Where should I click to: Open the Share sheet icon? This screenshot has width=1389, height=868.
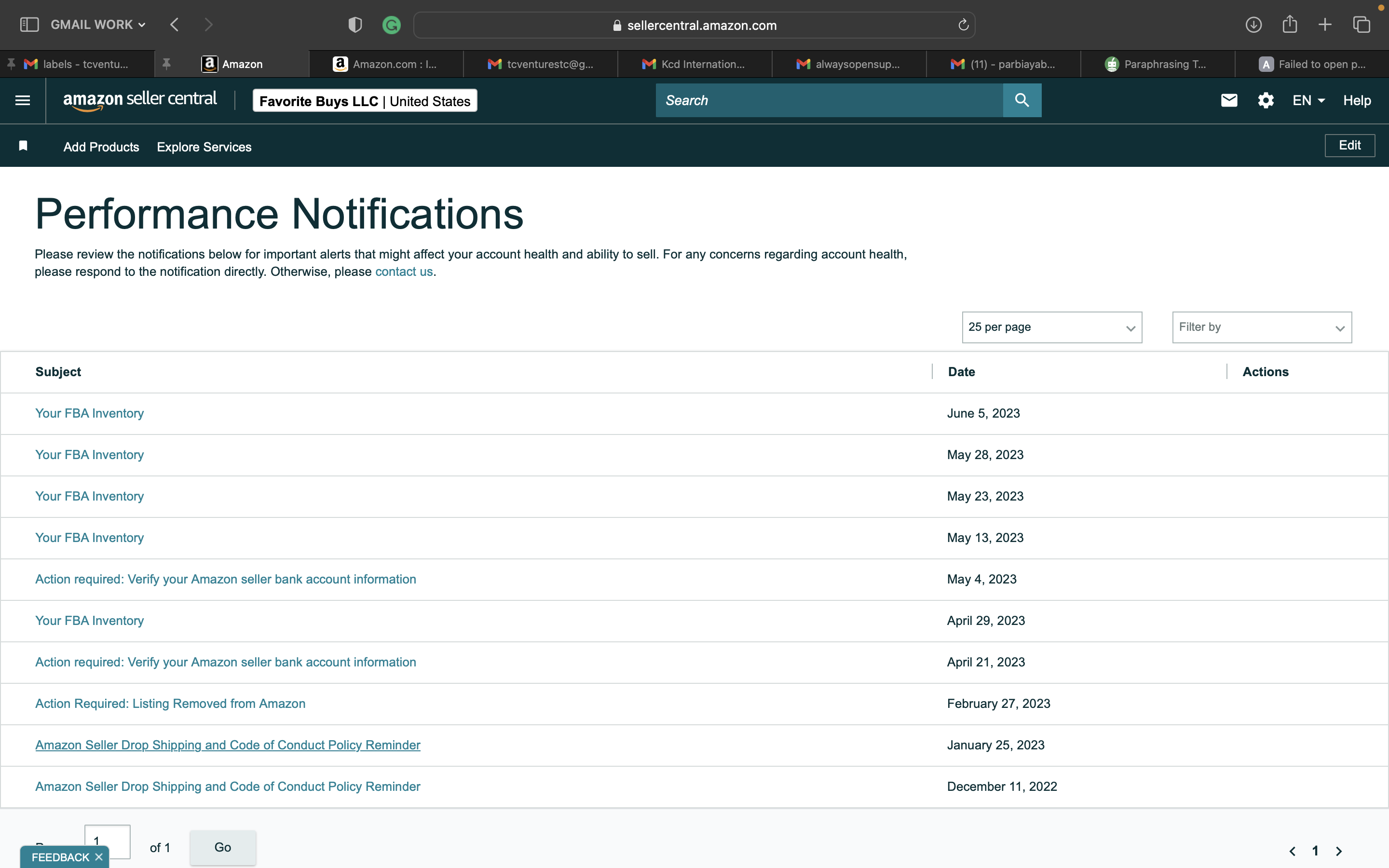(1290, 24)
